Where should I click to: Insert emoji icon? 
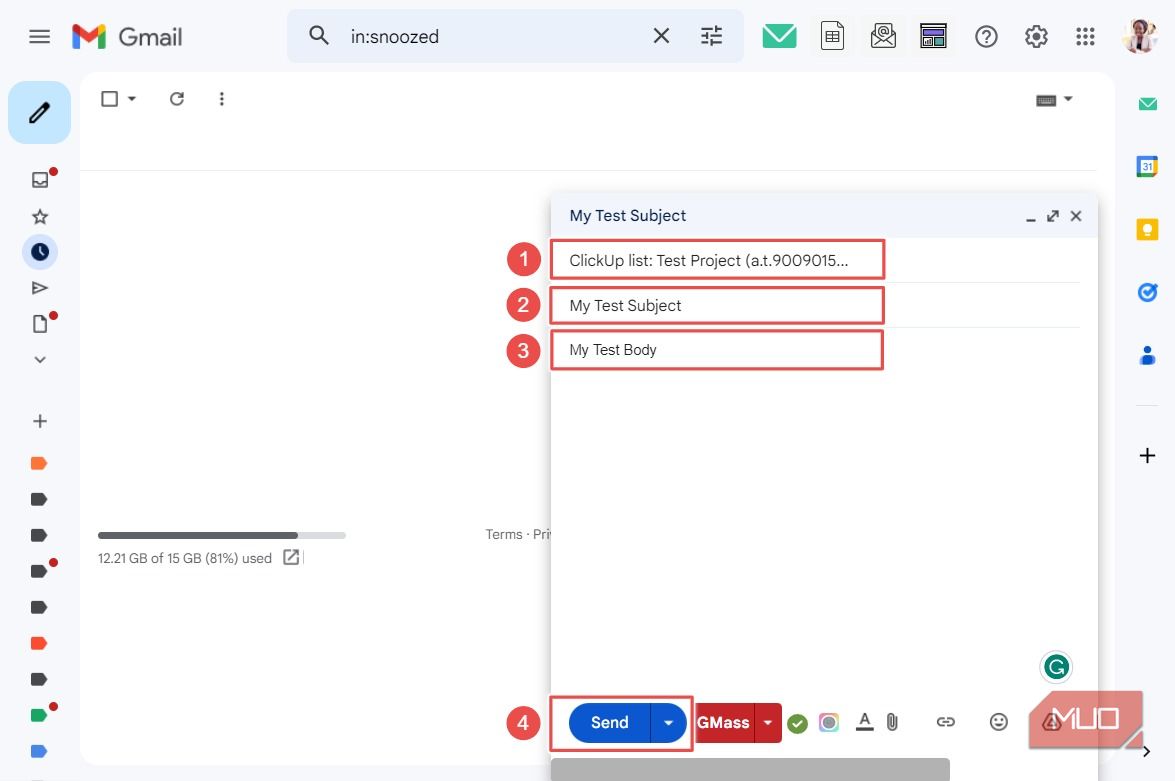[x=998, y=722]
